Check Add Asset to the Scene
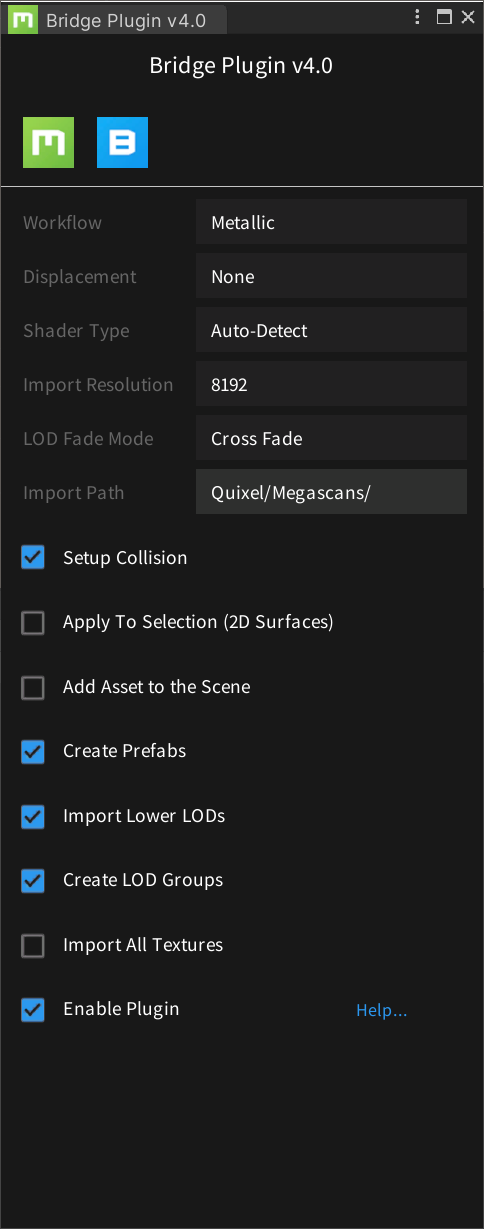 click(x=33, y=688)
